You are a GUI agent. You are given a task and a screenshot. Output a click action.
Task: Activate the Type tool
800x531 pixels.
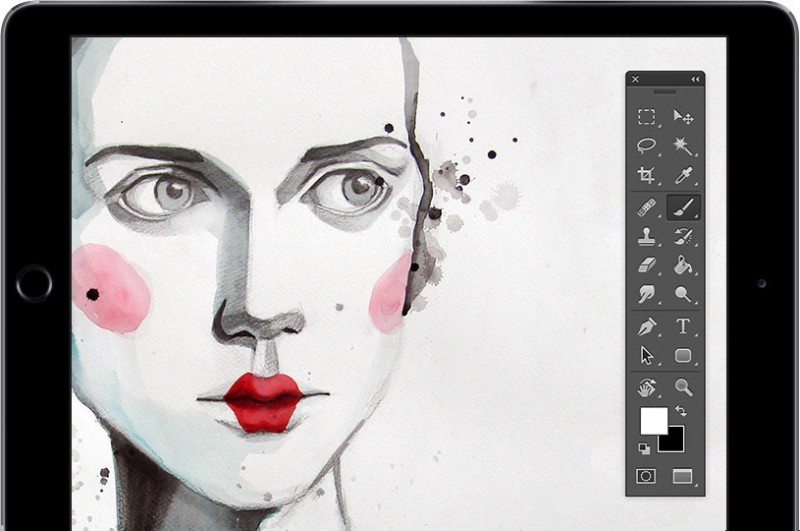pyautogui.click(x=683, y=326)
